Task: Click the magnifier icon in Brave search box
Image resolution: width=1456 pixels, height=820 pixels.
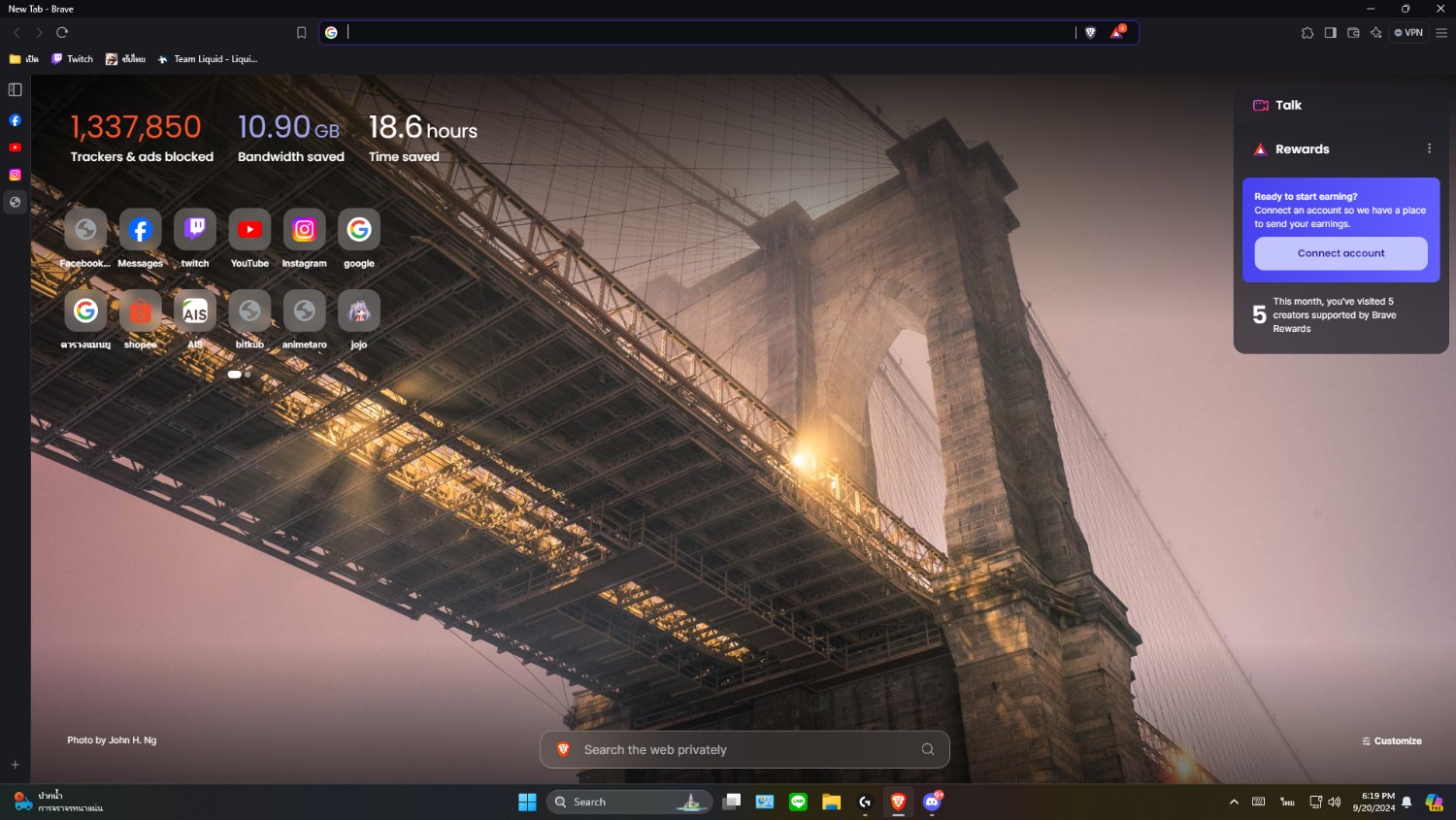Action: [x=928, y=749]
